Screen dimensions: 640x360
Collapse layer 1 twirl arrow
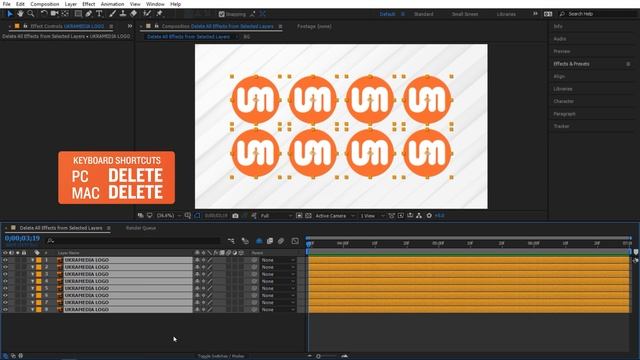[x=32, y=260]
